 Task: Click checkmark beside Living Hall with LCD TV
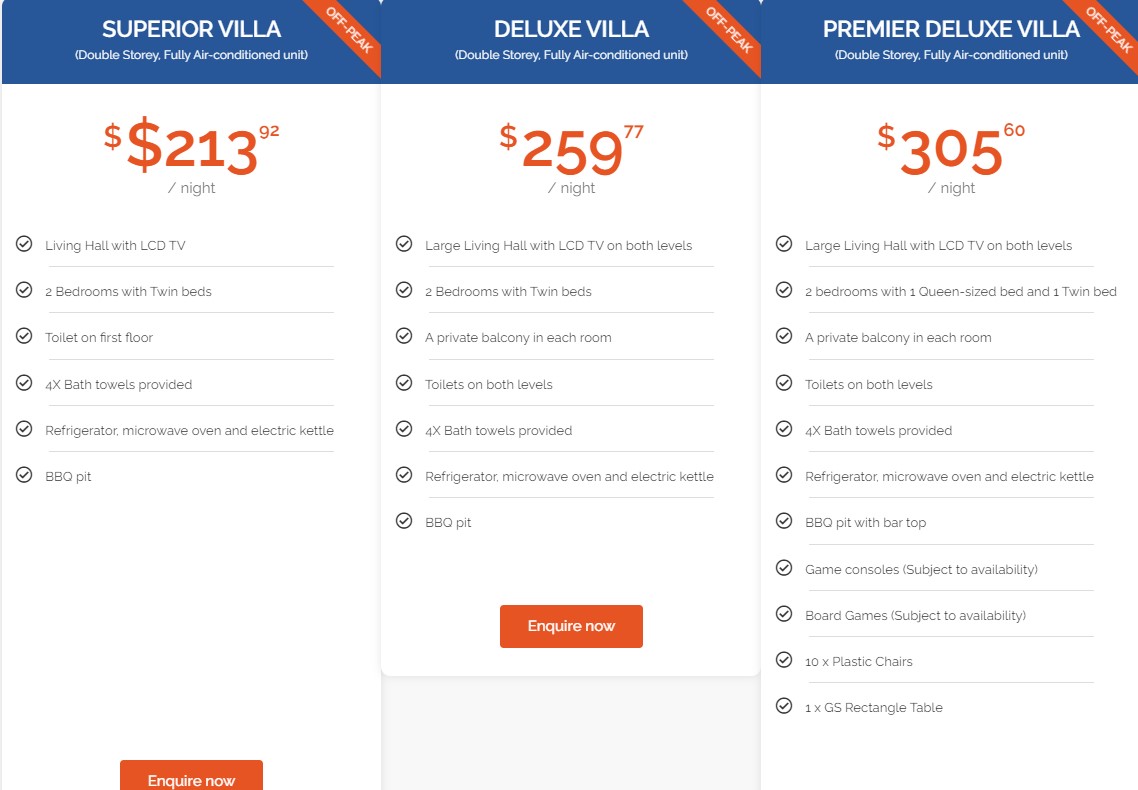click(24, 244)
